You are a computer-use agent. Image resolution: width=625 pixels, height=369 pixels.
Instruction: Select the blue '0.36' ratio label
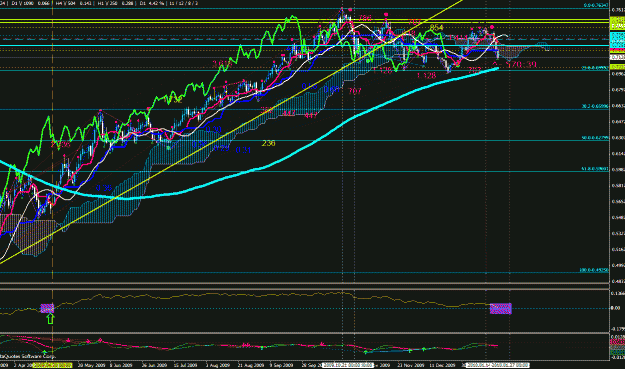pyautogui.click(x=104, y=188)
